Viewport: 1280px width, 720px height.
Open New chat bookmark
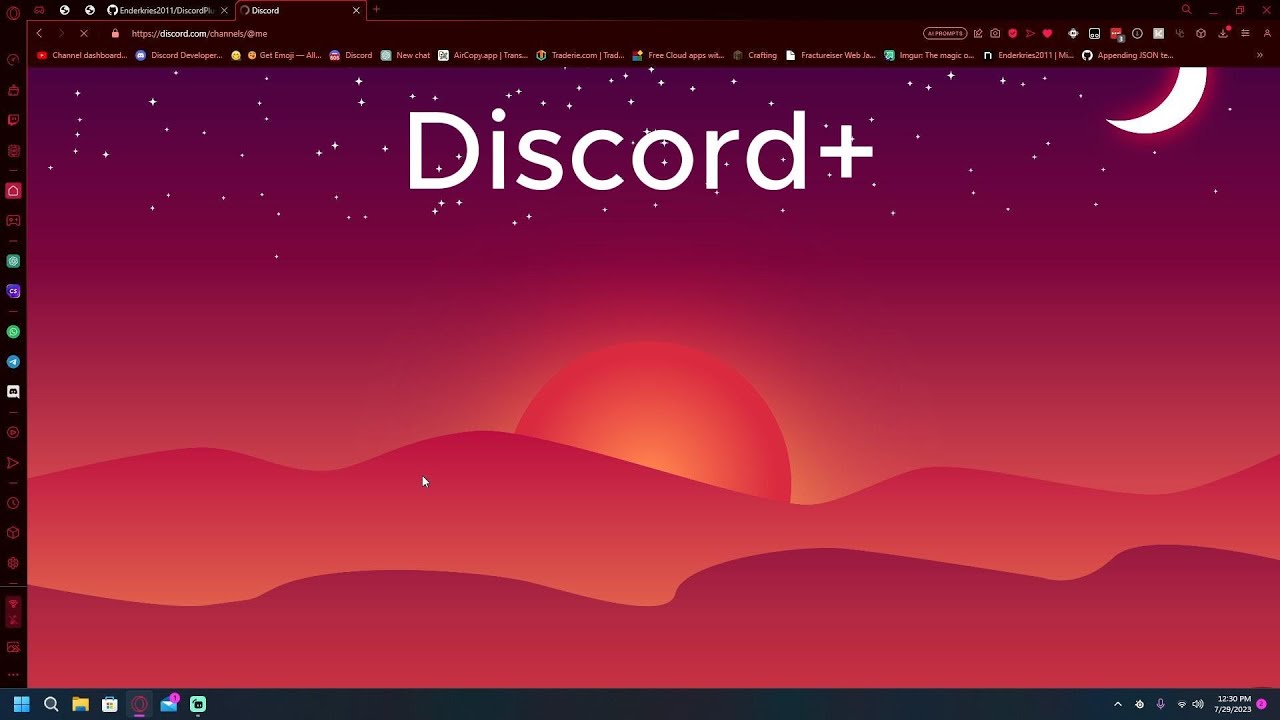pyautogui.click(x=405, y=55)
